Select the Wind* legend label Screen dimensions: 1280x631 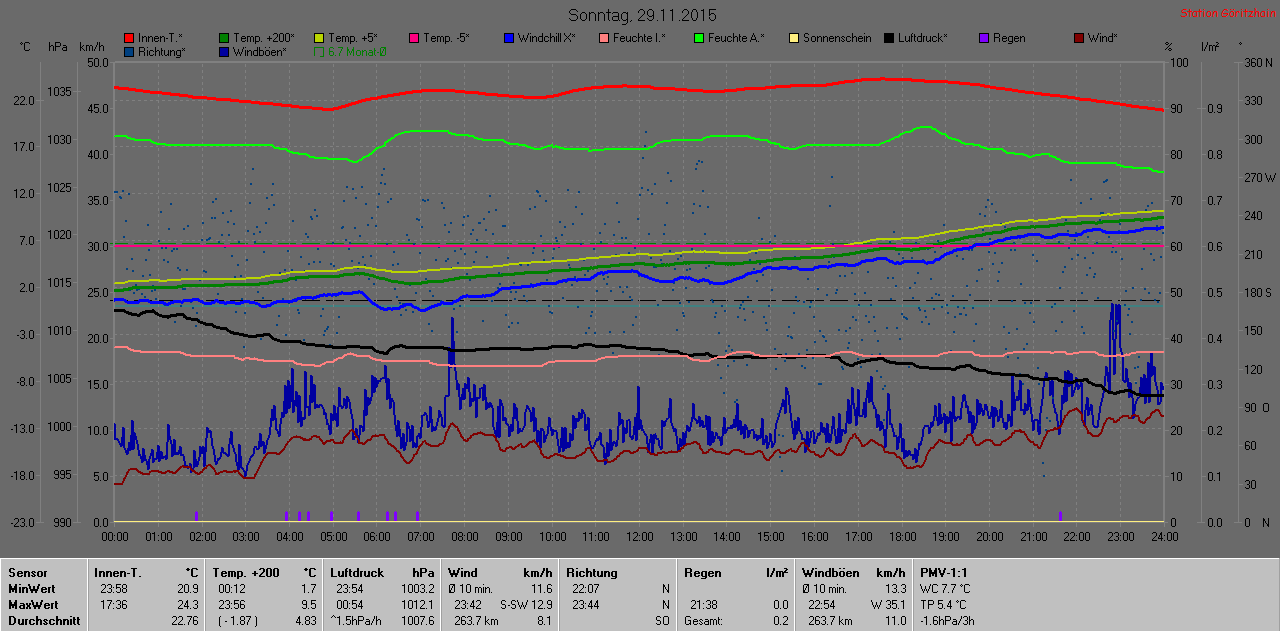(1103, 38)
